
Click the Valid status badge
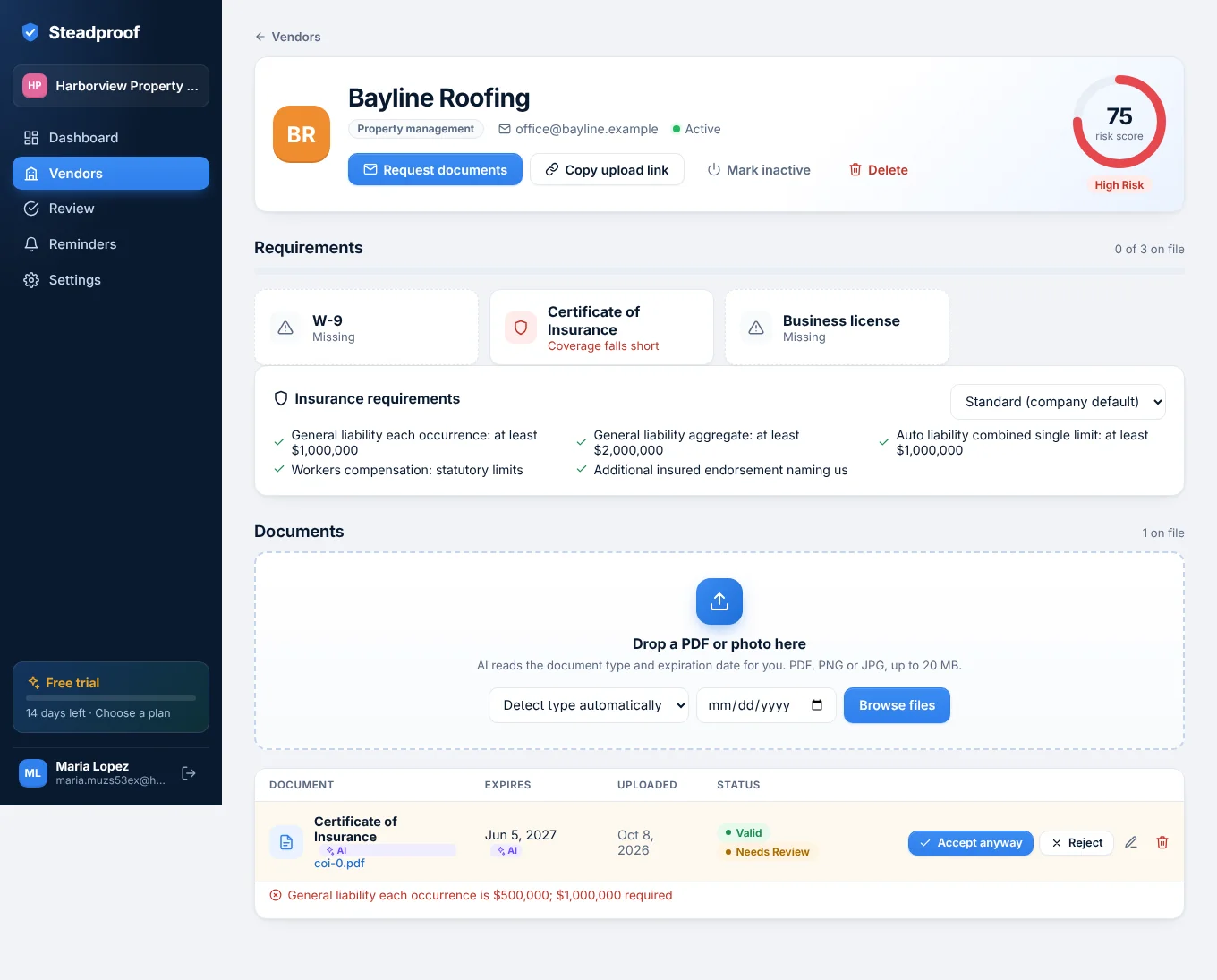tap(744, 833)
